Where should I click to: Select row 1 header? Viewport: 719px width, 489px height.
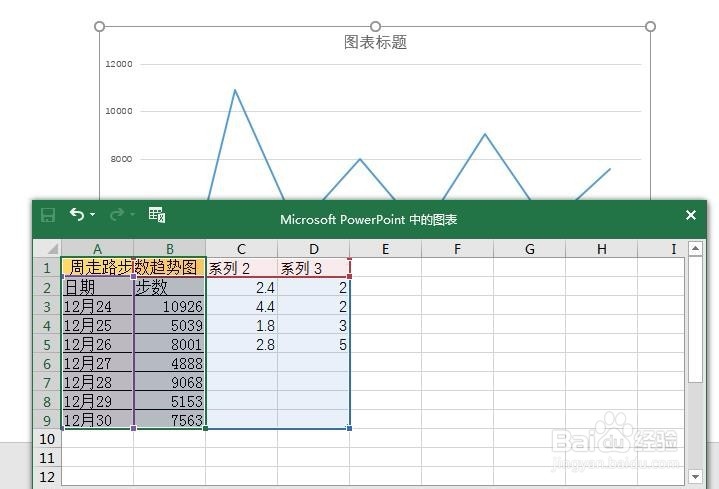click(x=47, y=267)
